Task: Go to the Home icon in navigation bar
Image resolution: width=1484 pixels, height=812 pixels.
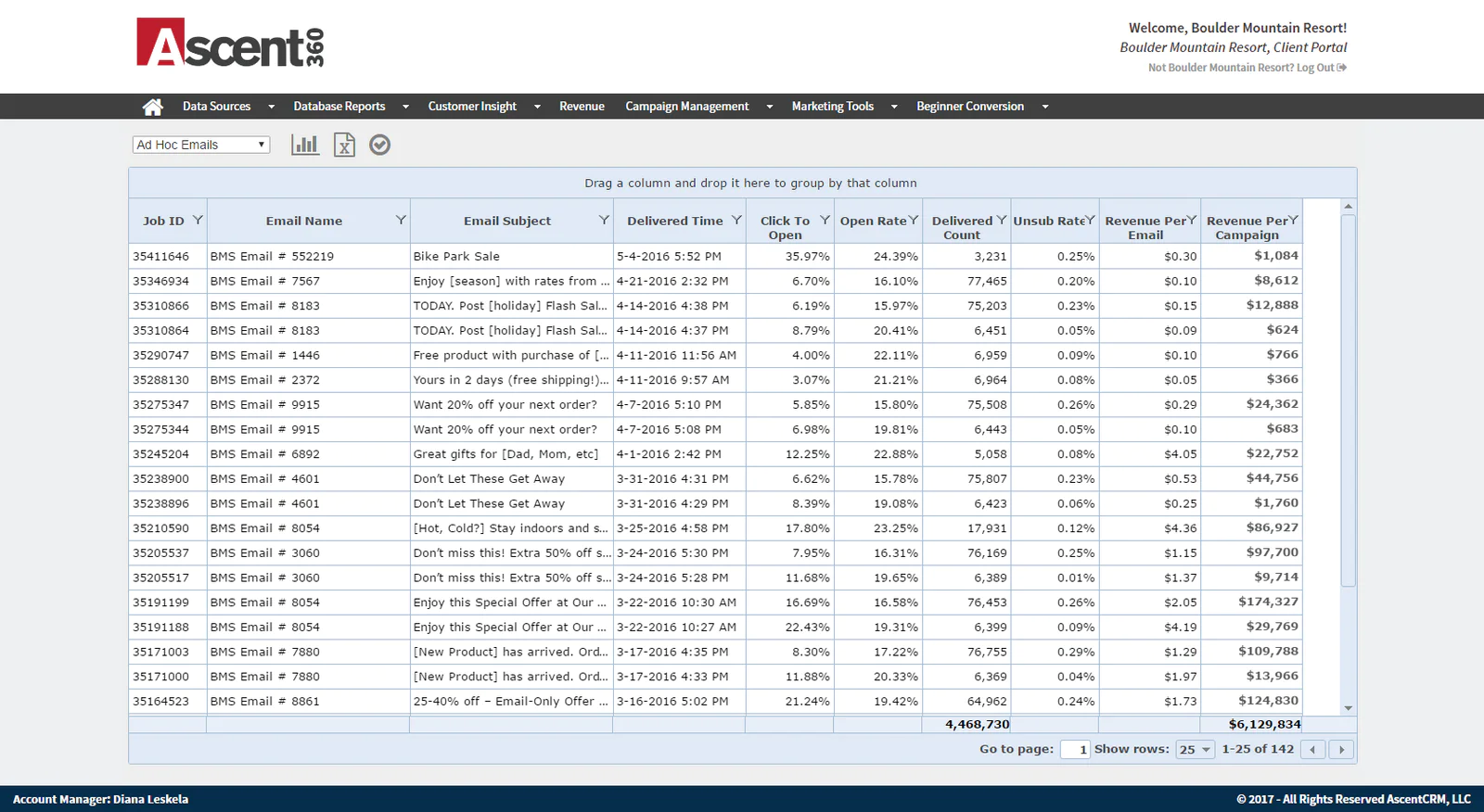Action: (x=153, y=107)
